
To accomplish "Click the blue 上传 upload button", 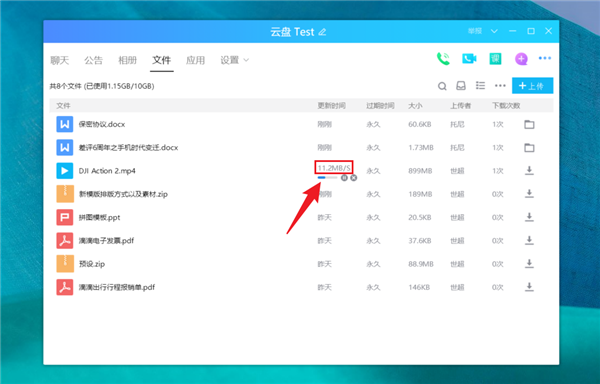I will (532, 86).
